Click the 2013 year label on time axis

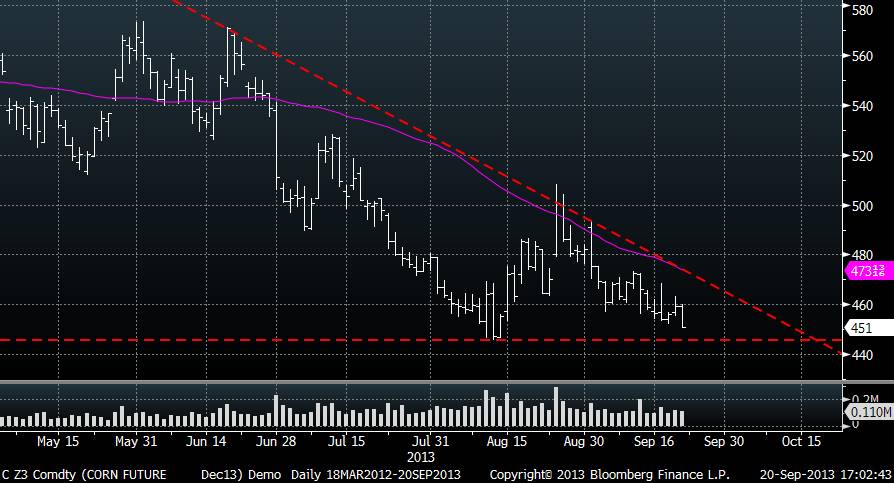click(421, 455)
